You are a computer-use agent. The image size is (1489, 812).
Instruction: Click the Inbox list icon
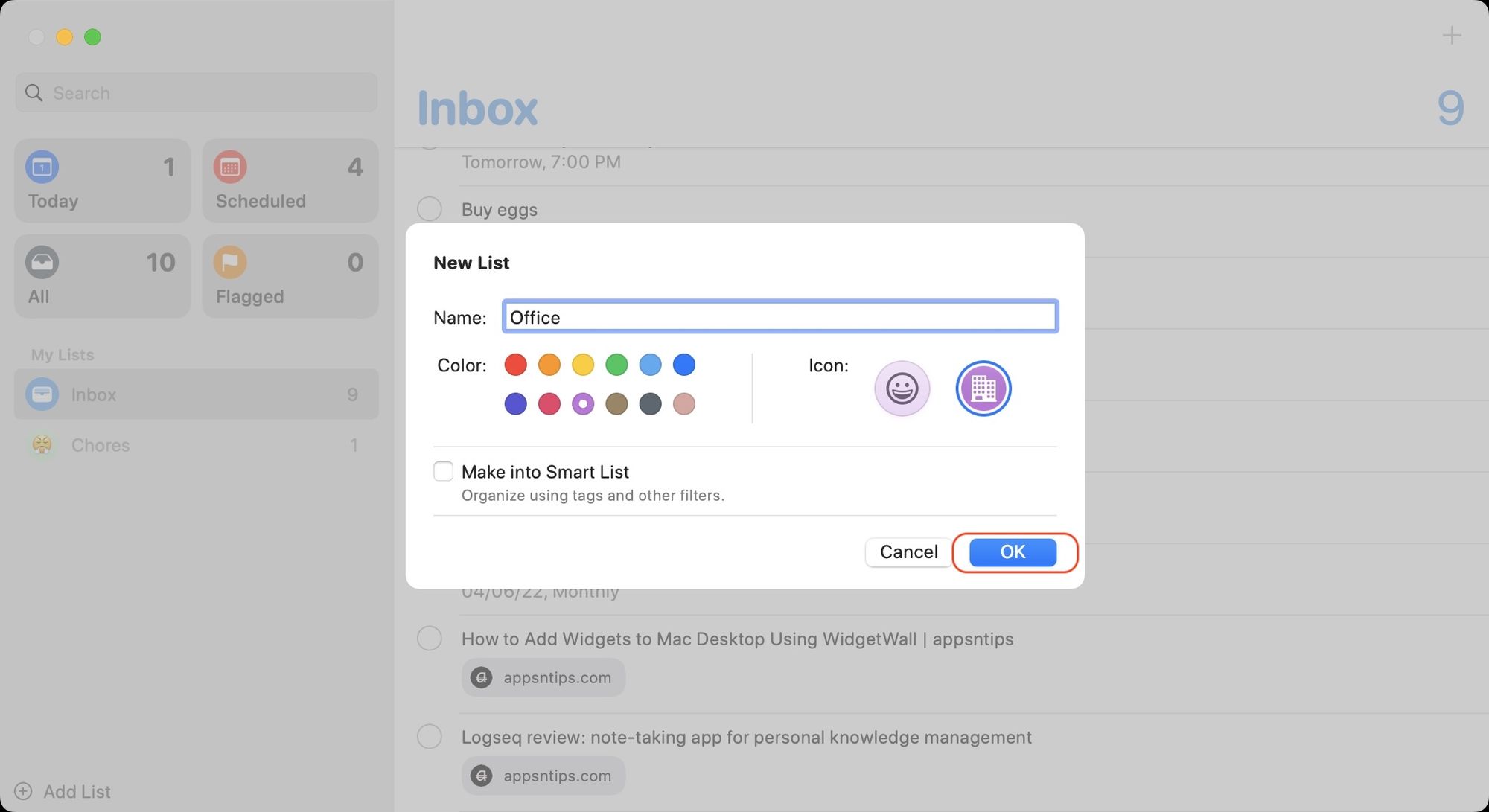click(x=42, y=394)
